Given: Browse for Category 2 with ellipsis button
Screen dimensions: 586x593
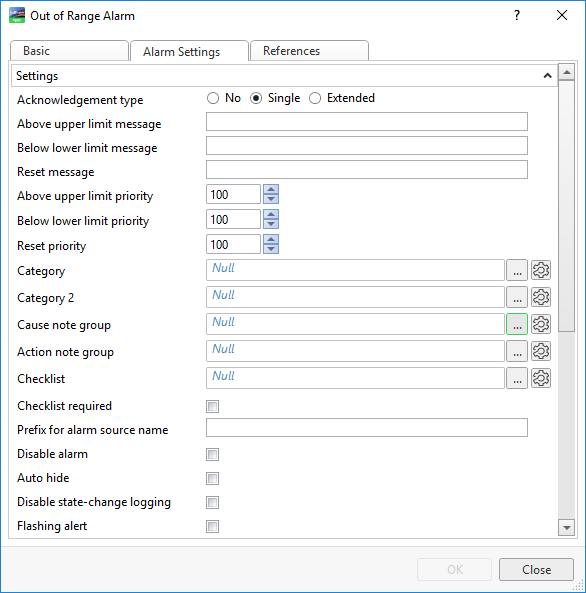Looking at the screenshot, I should pyautogui.click(x=517, y=297).
